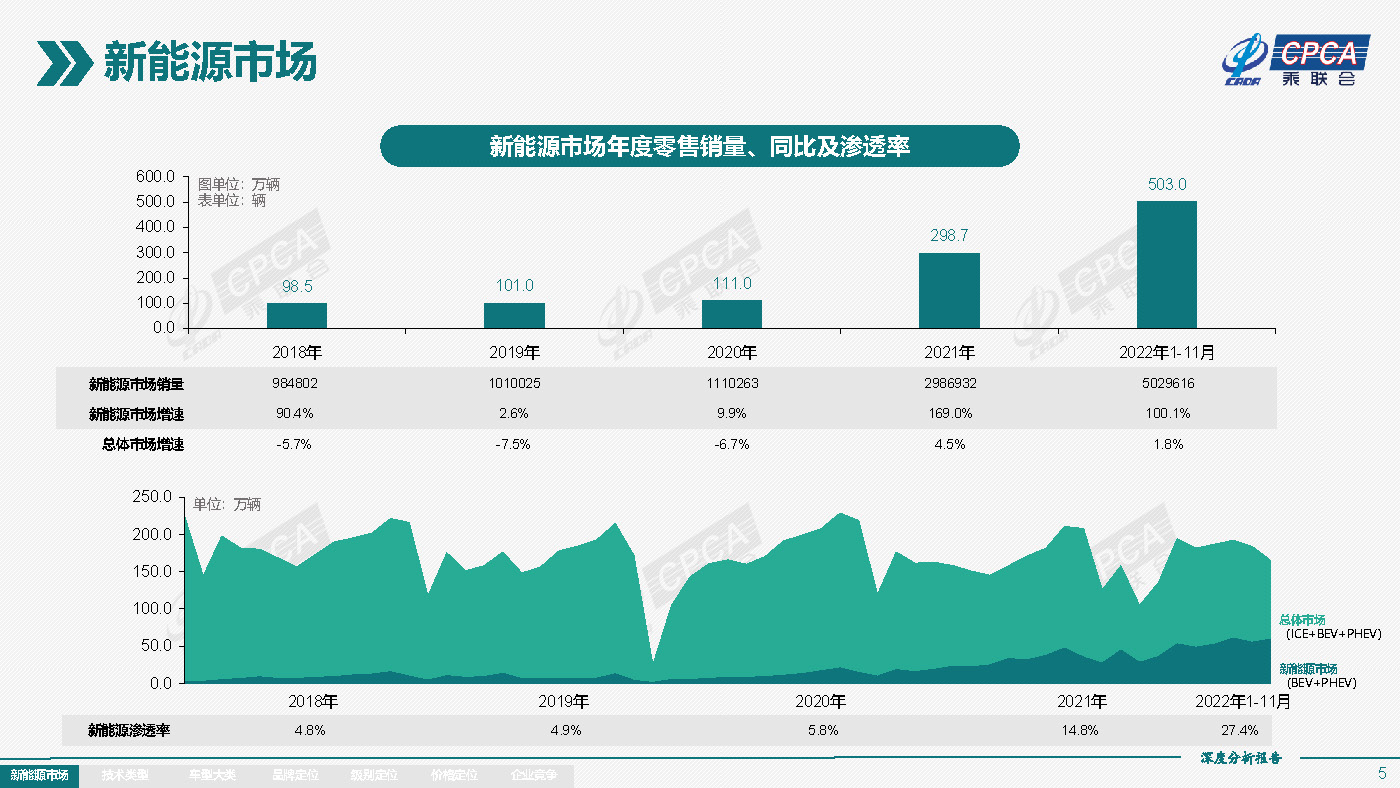Screen dimensions: 1400x788
Task: Click the overall growth value 1.8%
Action: coord(1167,444)
